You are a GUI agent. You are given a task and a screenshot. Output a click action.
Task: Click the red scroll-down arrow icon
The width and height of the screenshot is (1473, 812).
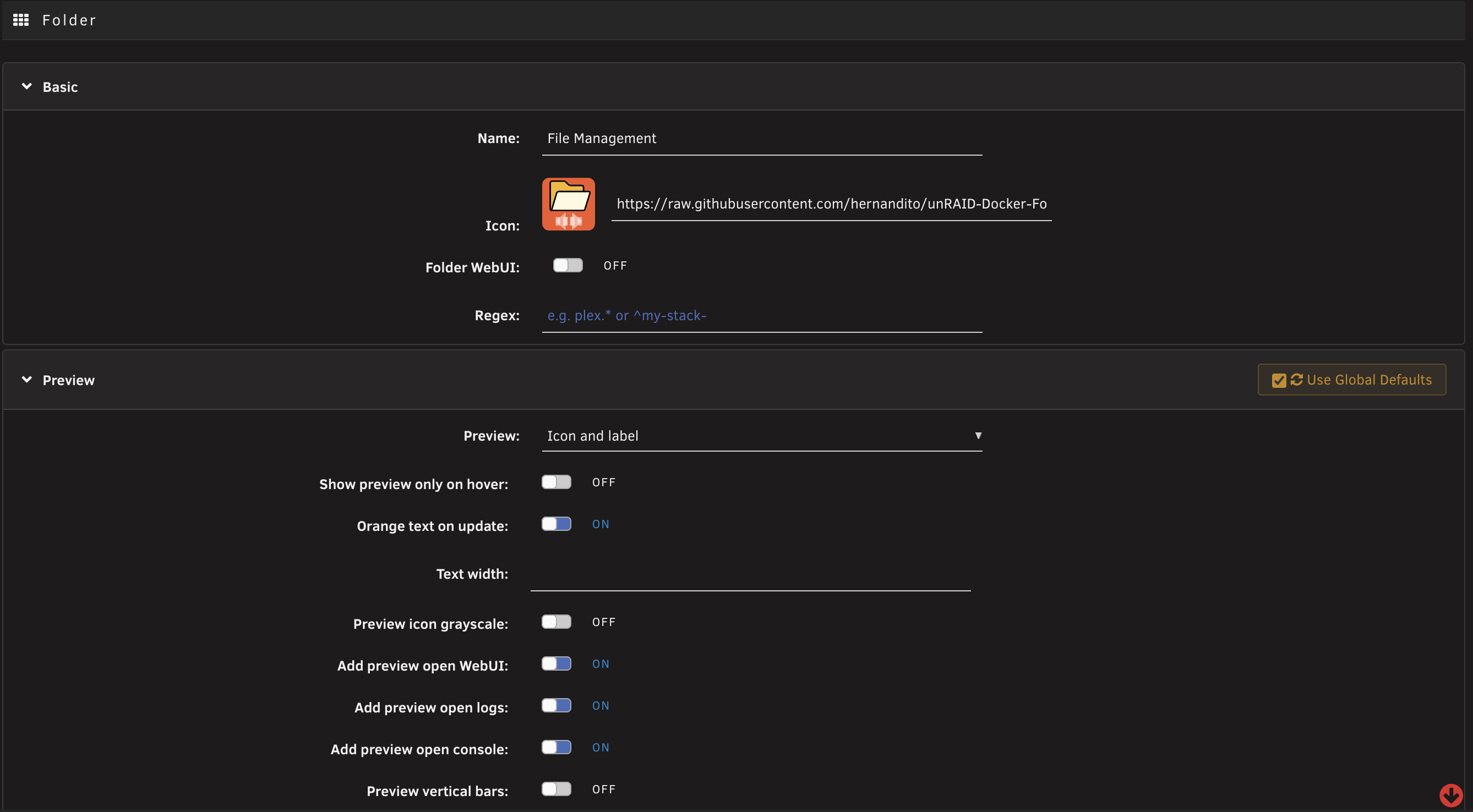click(x=1450, y=795)
